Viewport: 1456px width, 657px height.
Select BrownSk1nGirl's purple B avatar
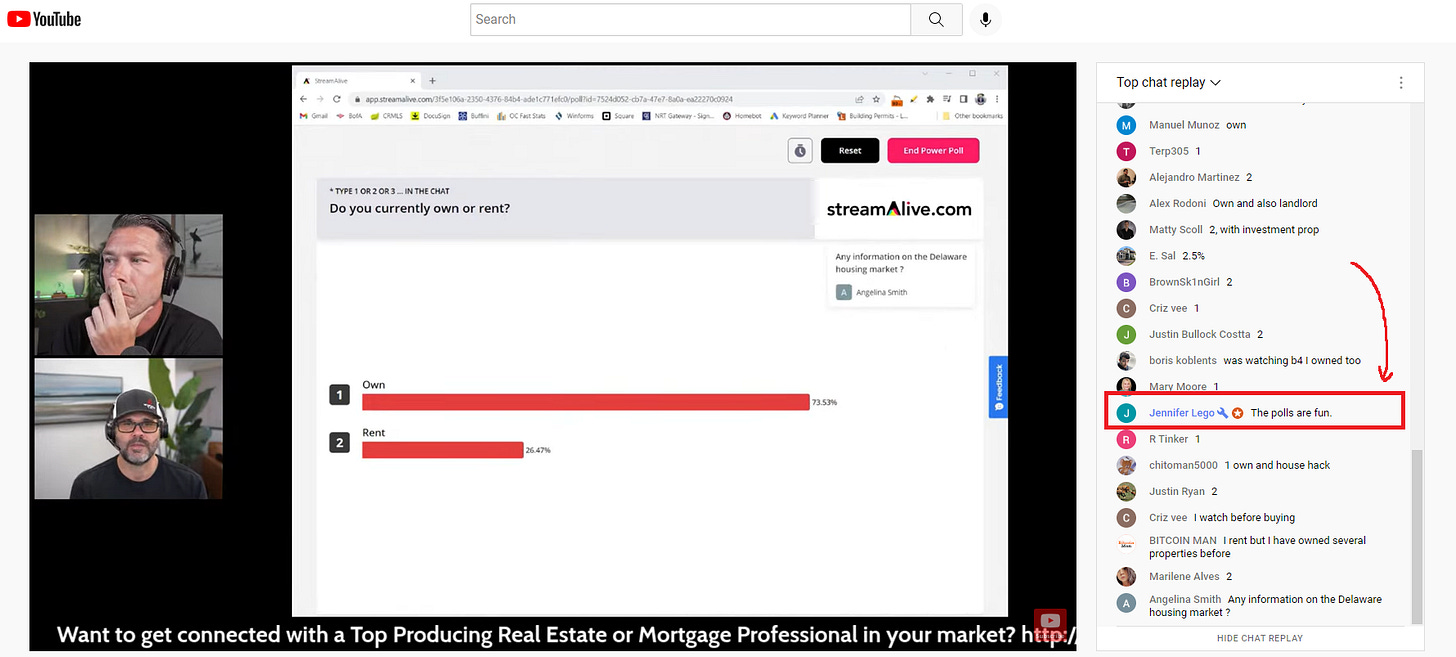[x=1127, y=282]
